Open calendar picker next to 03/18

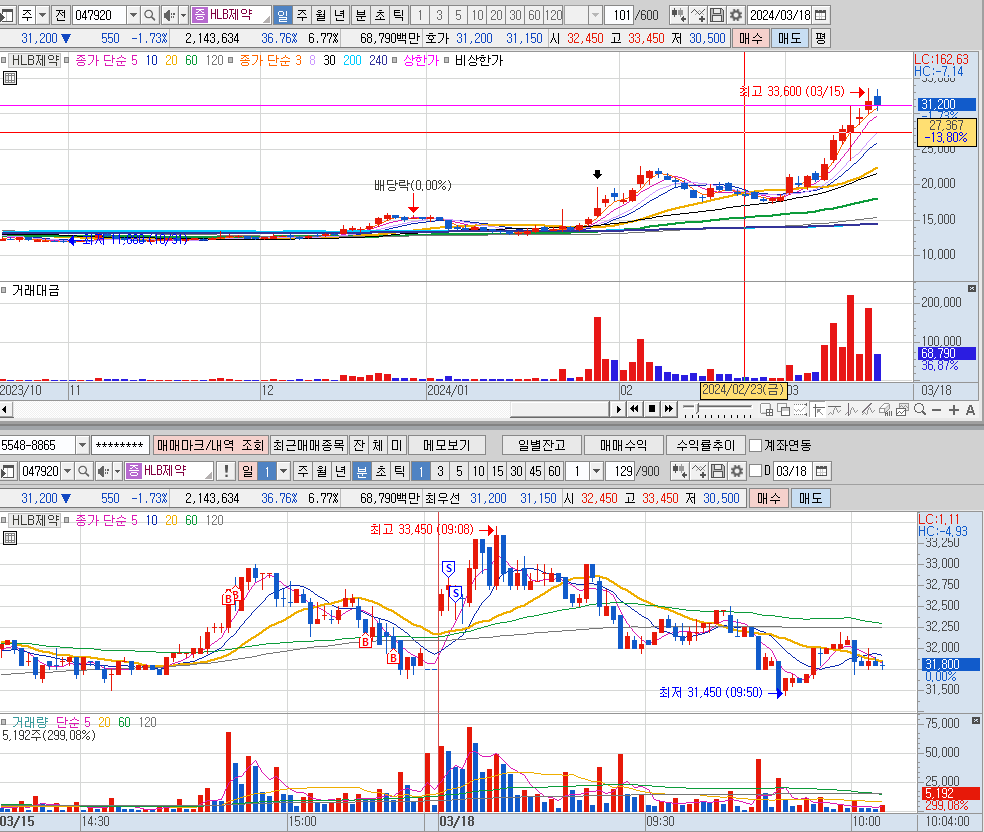(x=821, y=471)
